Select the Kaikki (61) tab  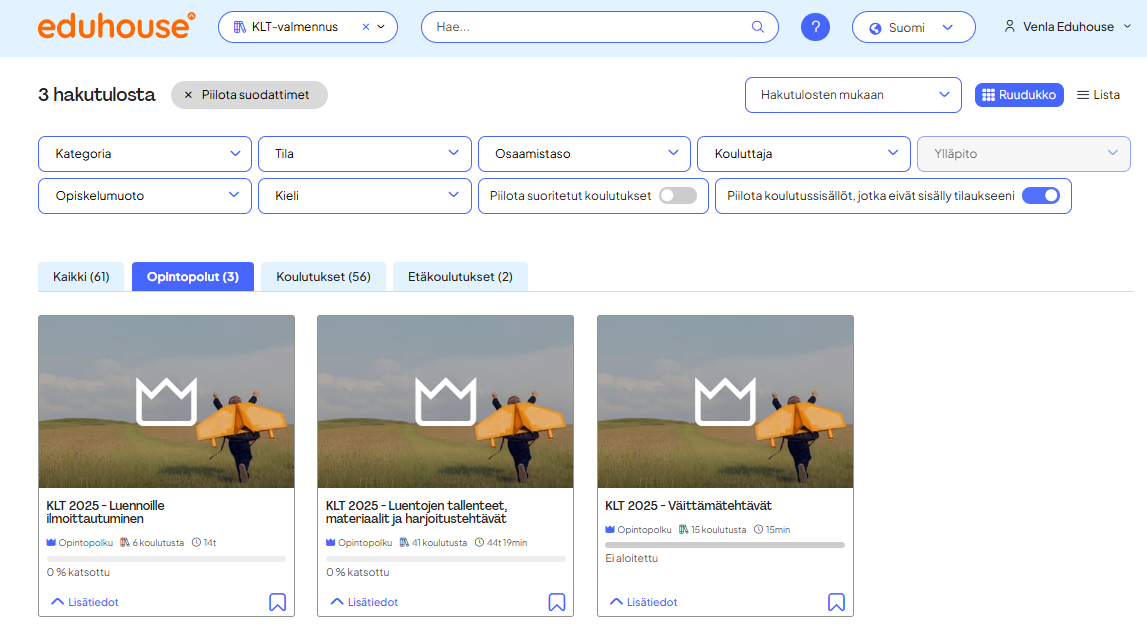(x=81, y=277)
